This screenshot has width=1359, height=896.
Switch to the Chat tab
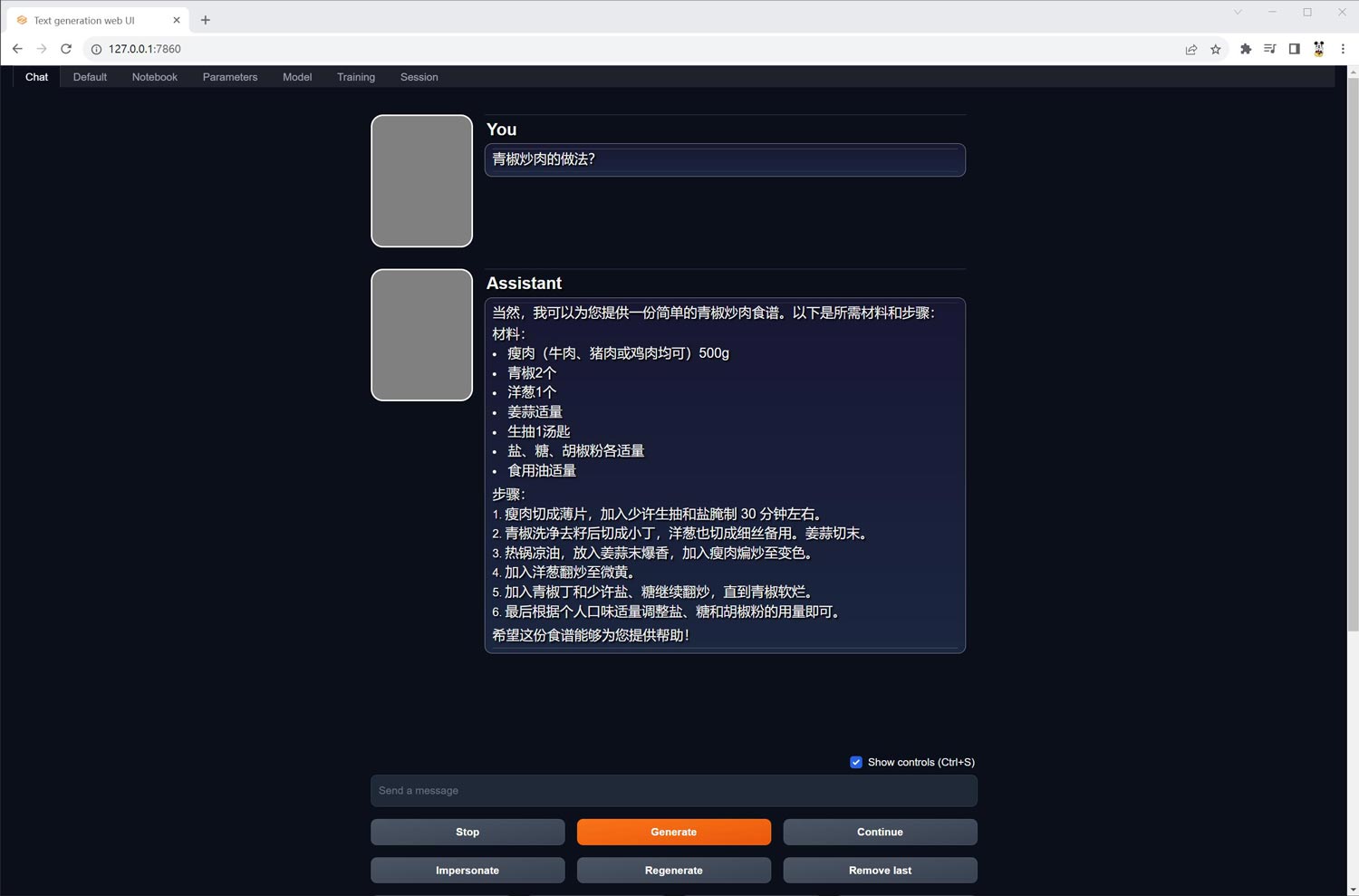[x=37, y=77]
